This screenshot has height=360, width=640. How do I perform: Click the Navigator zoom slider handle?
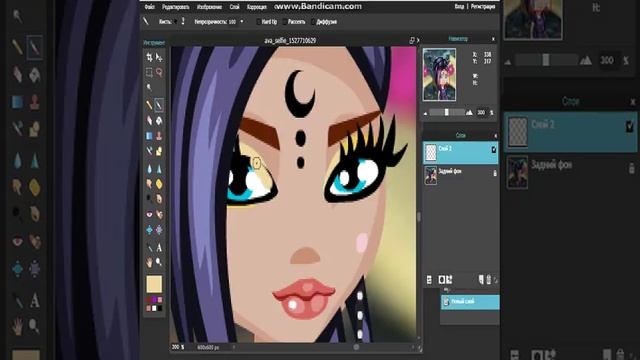pos(447,112)
